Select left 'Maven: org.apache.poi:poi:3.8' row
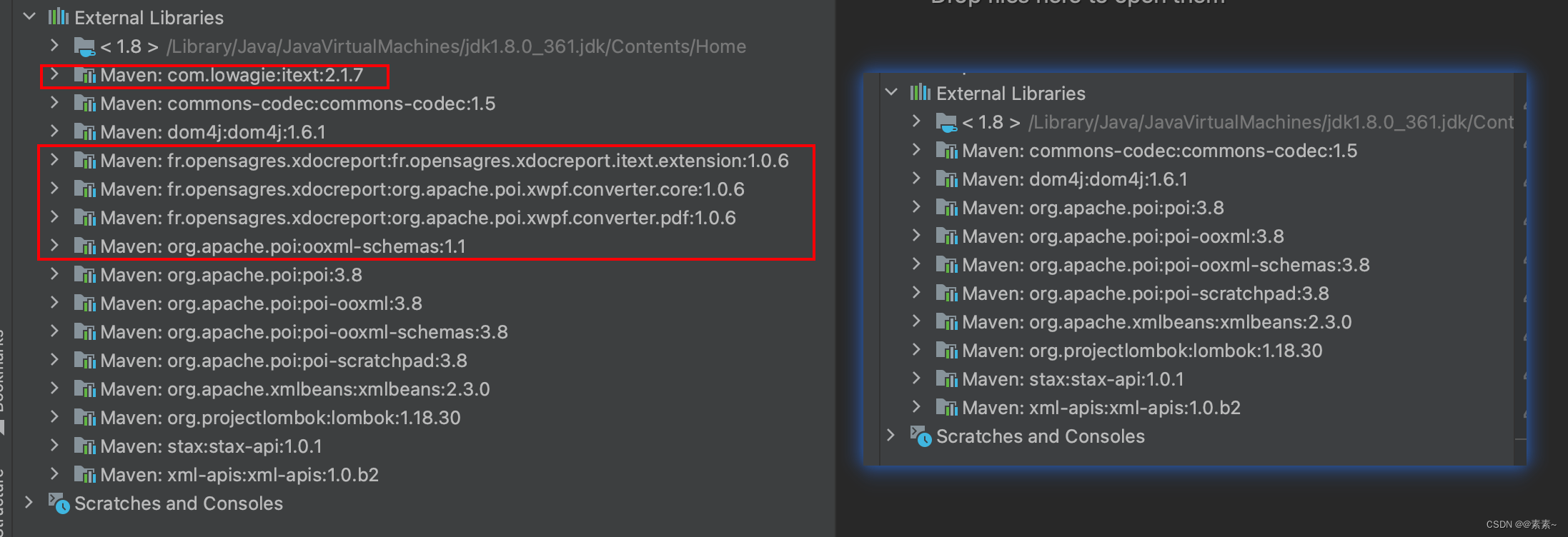The width and height of the screenshot is (1568, 537). (231, 274)
